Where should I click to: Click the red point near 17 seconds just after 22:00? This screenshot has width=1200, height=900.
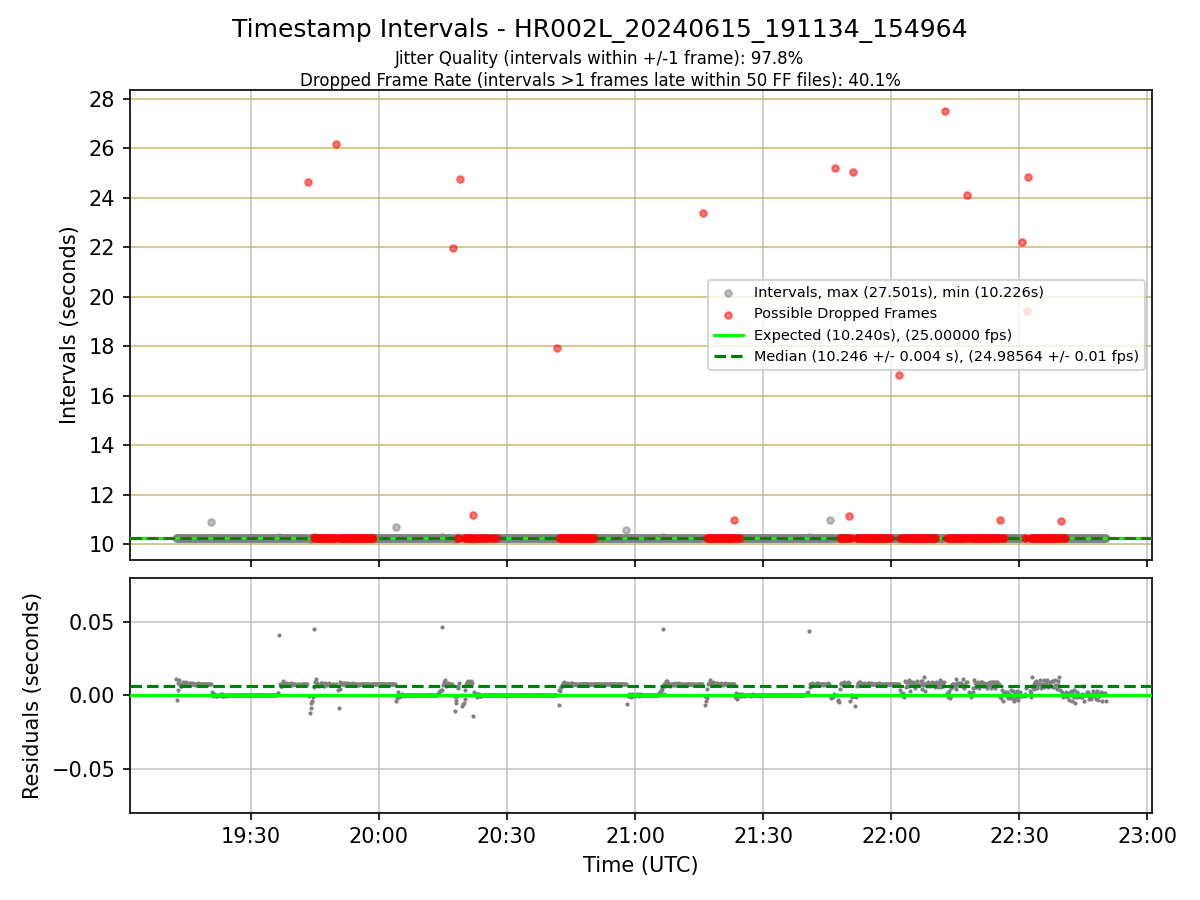point(899,375)
